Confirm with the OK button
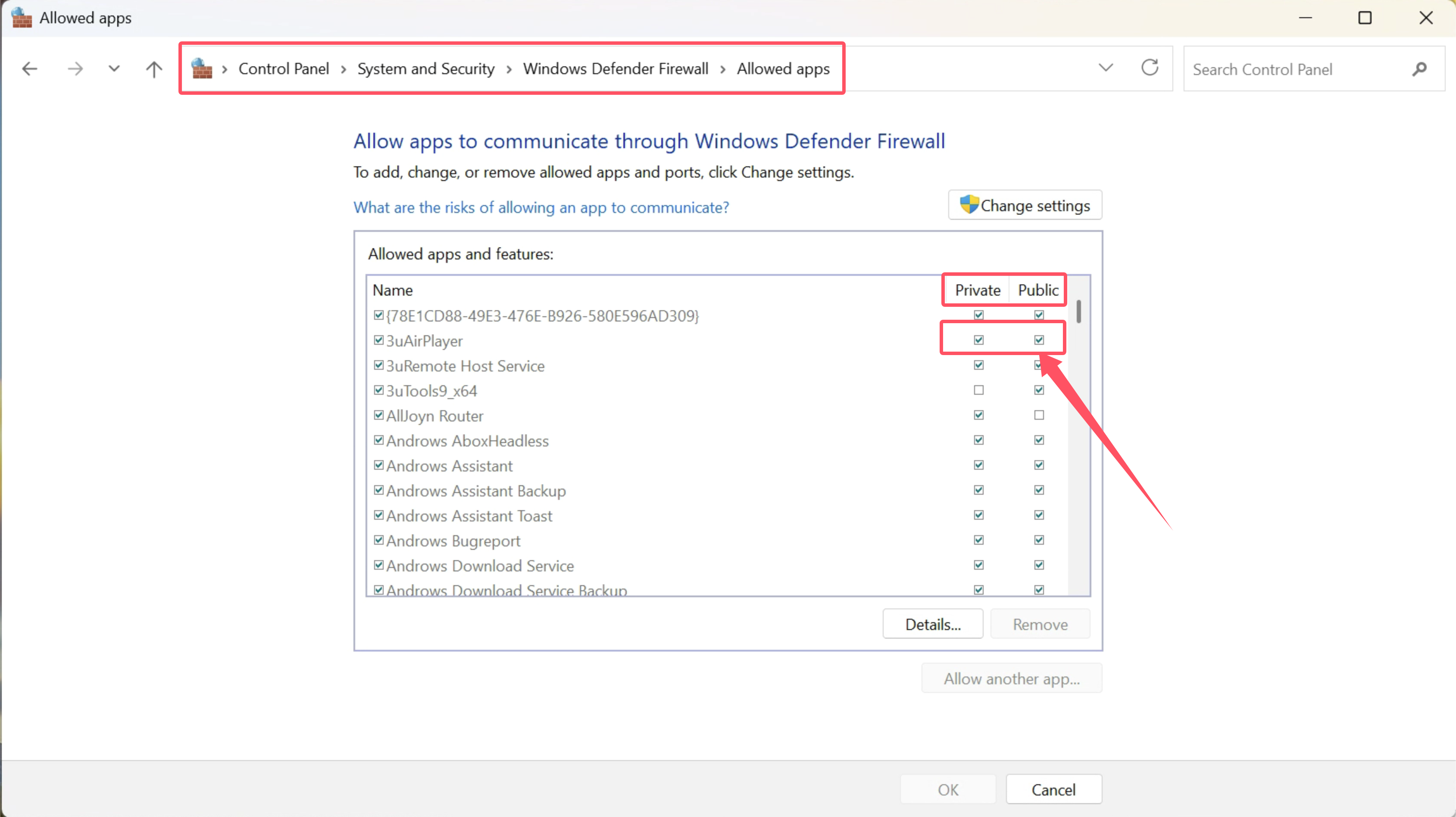The height and width of the screenshot is (817, 1456). (x=948, y=789)
